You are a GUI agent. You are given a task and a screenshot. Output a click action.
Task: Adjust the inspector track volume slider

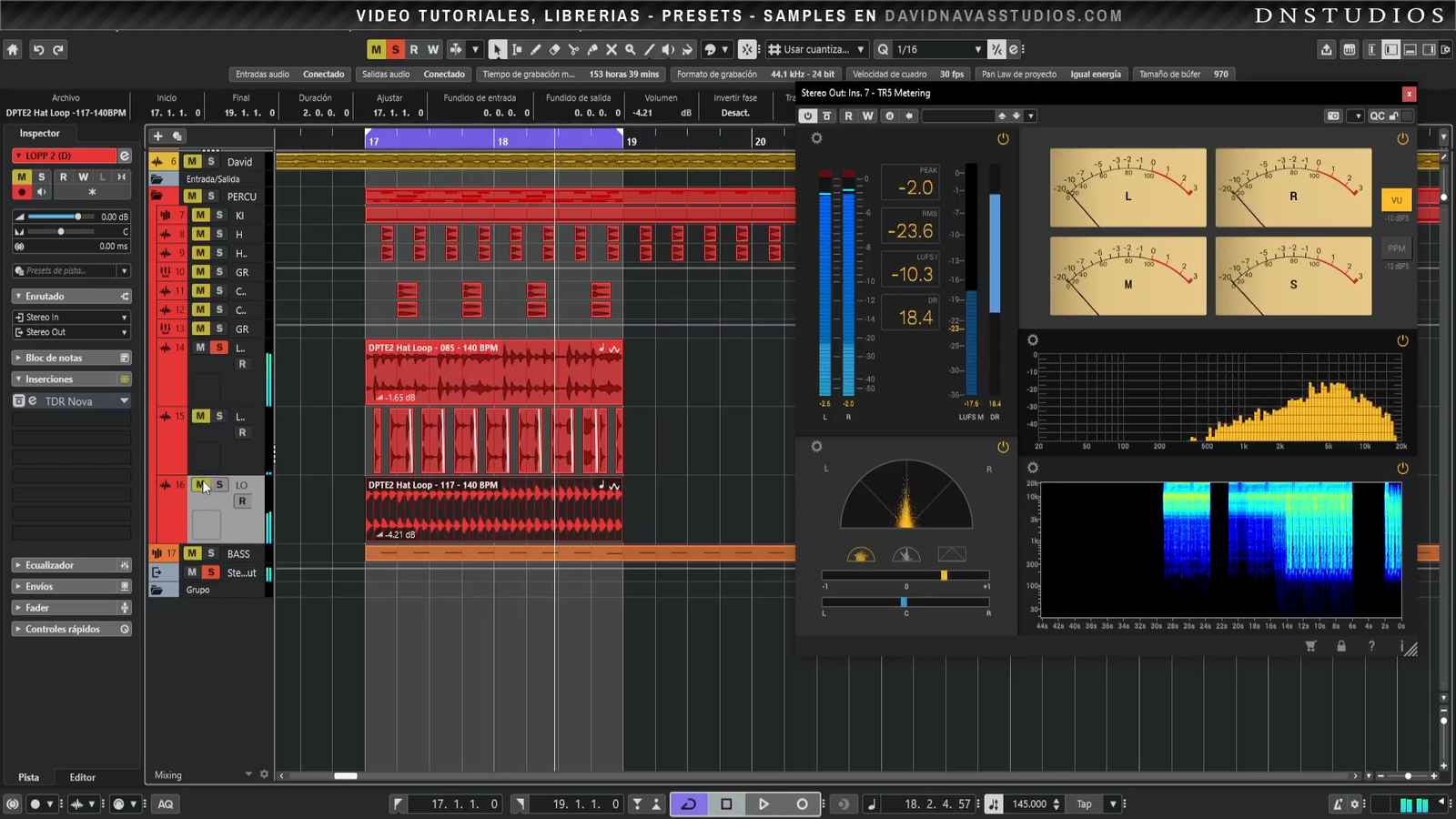77,217
